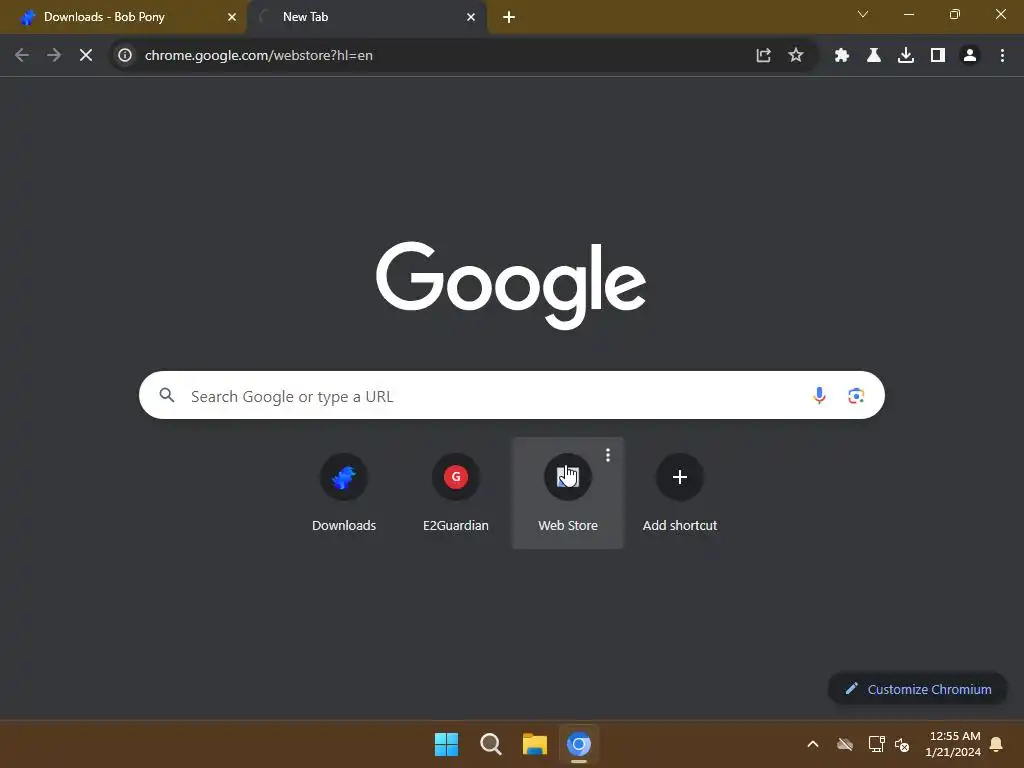Show the Downloads toolbar icon
The image size is (1024, 768).
[x=906, y=56]
